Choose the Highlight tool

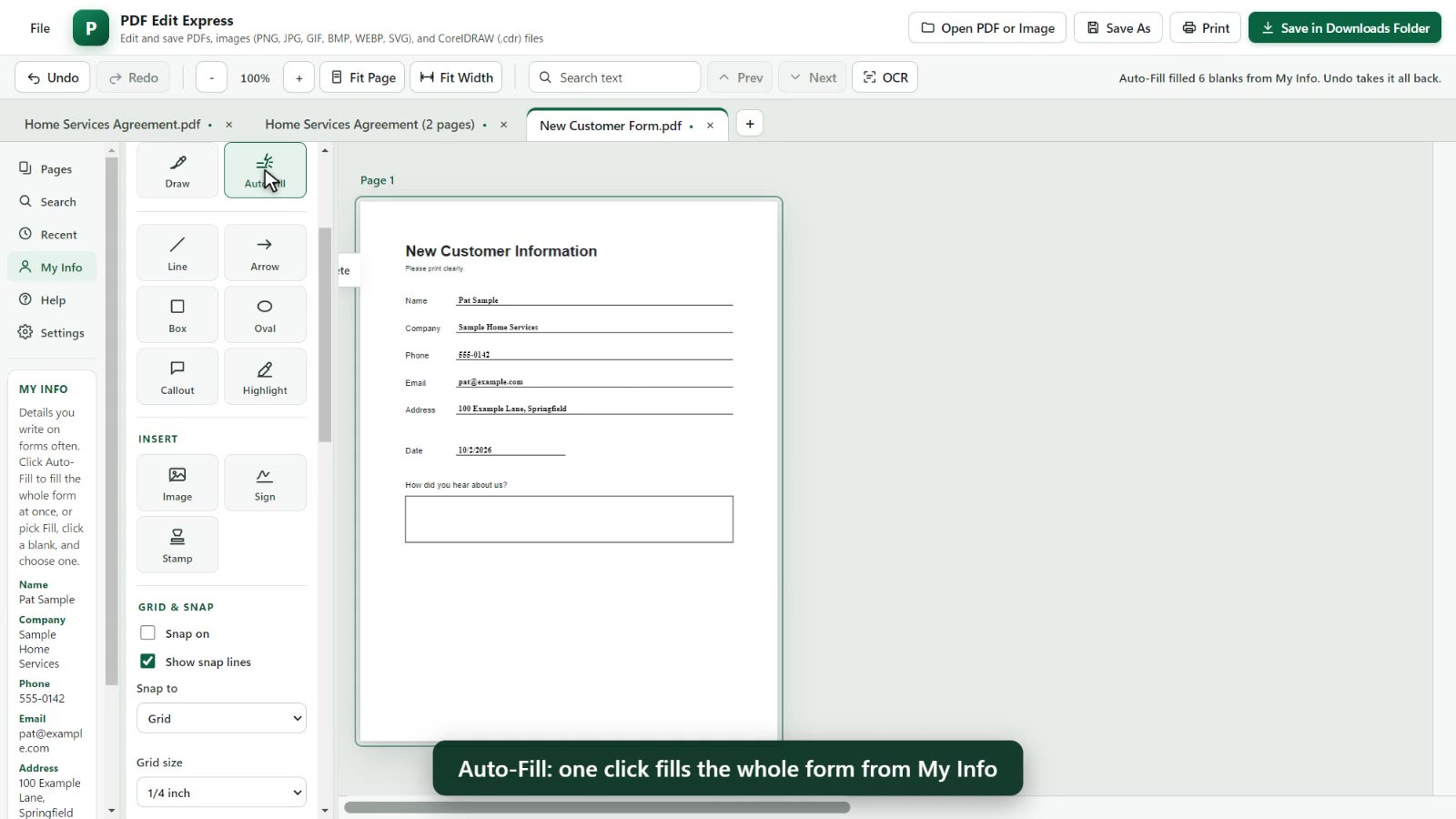265,377
